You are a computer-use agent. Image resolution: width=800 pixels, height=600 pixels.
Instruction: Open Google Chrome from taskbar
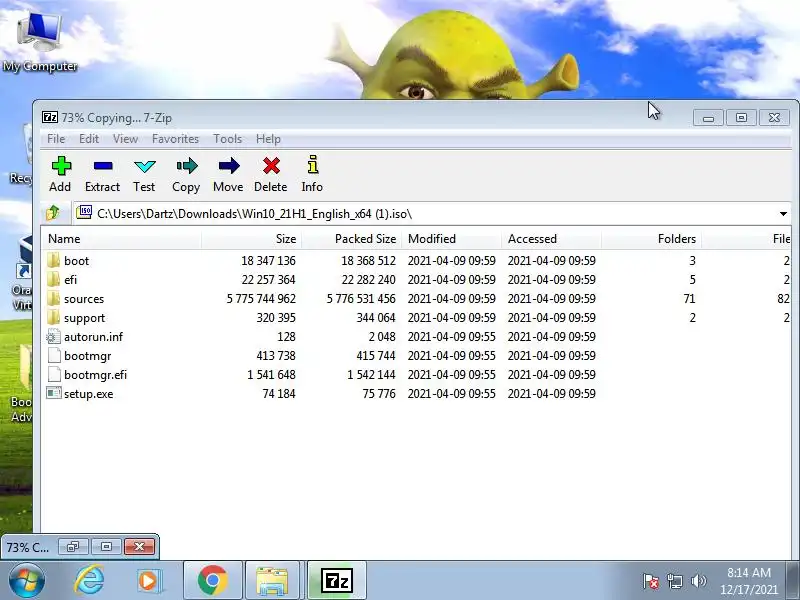[x=213, y=580]
